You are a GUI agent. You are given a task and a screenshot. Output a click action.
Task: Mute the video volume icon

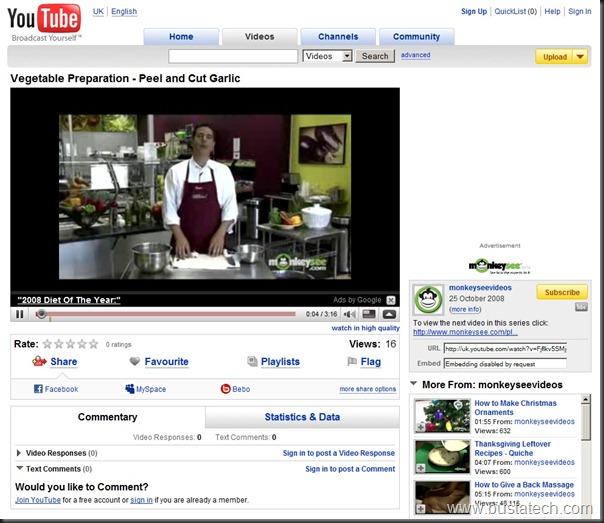349,314
